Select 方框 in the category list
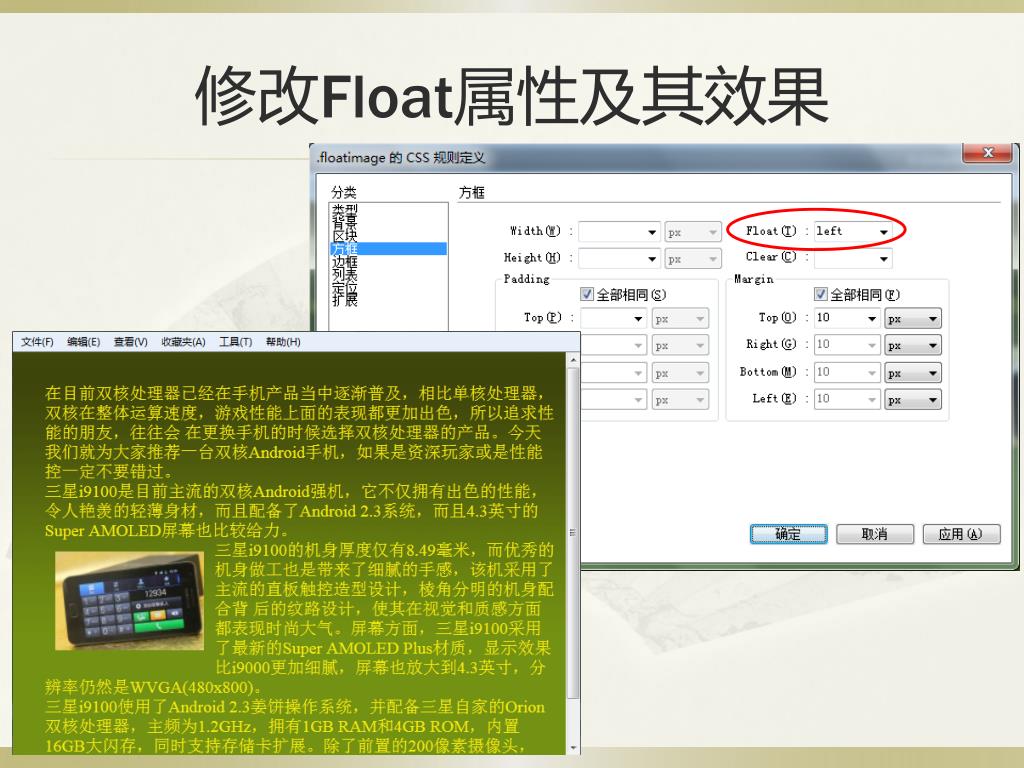Viewport: 1024px width, 768px height. point(389,248)
